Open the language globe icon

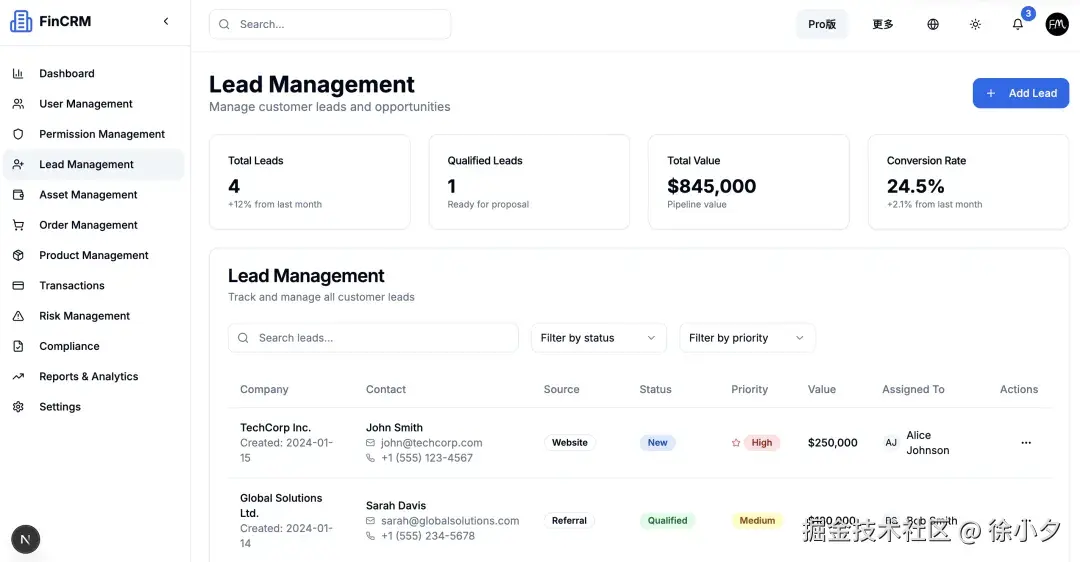(x=933, y=24)
